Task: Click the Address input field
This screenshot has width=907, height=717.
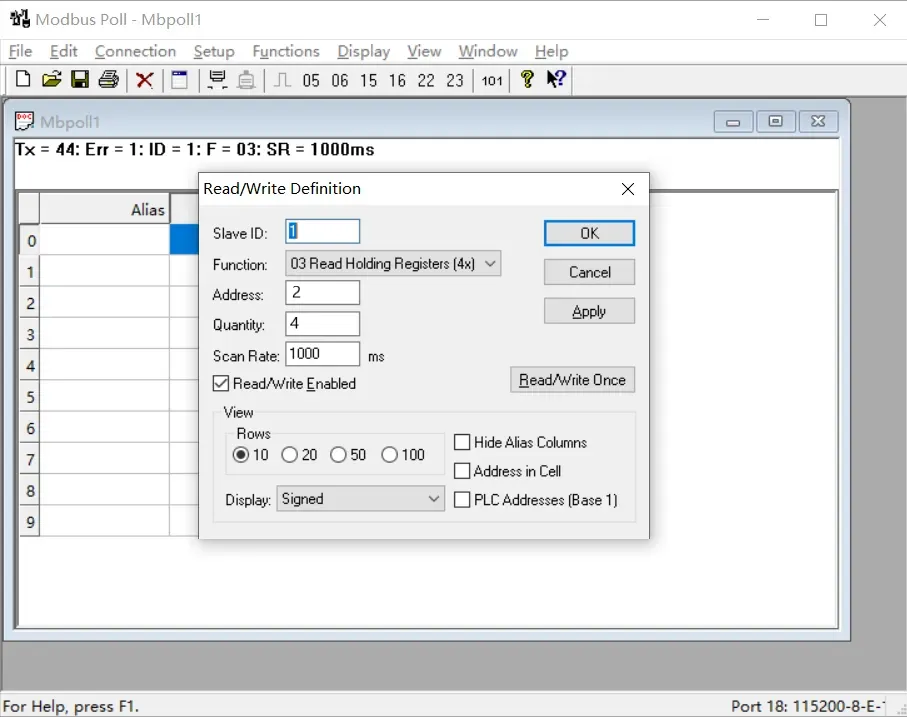Action: click(x=322, y=293)
